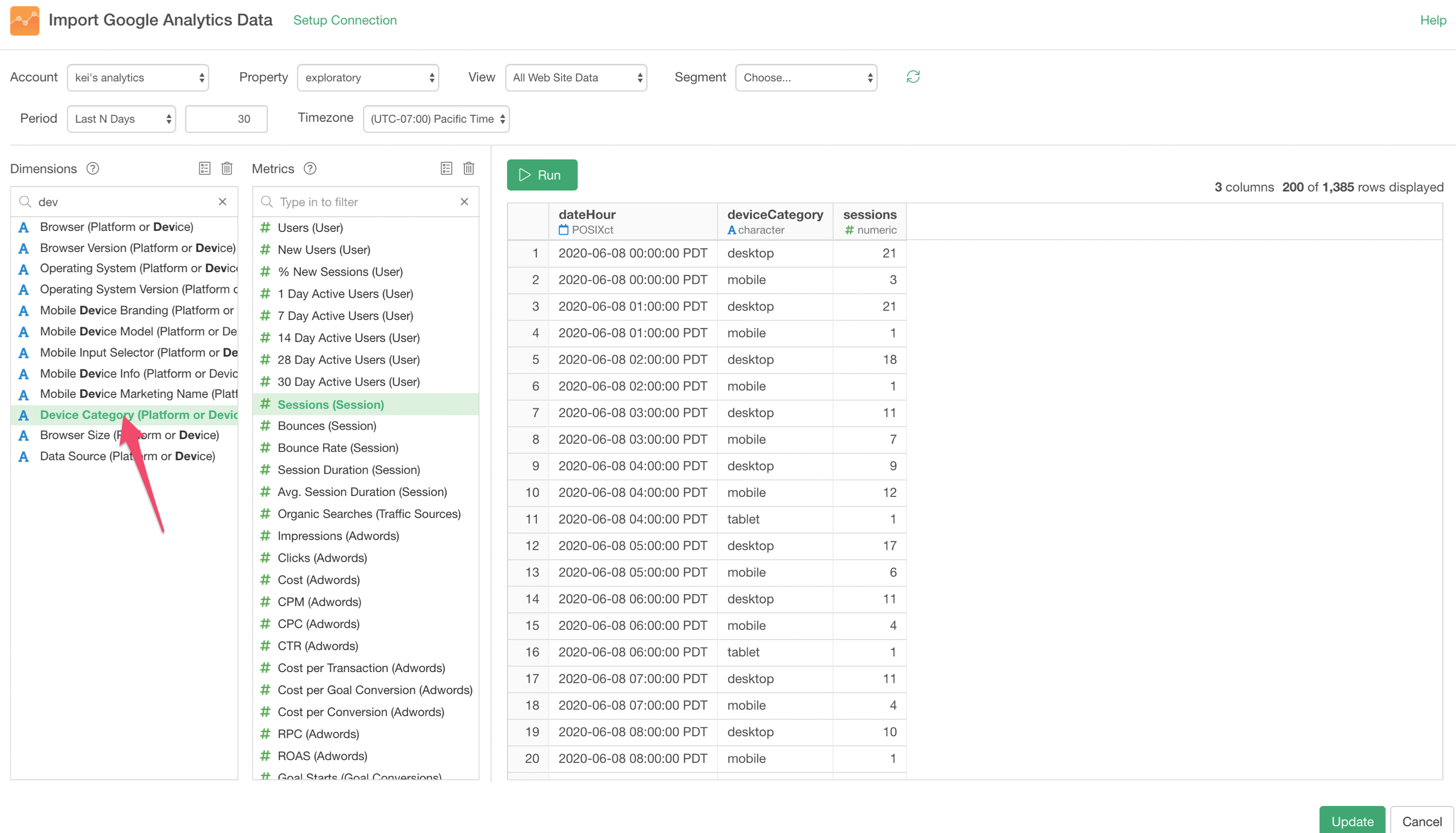Viewport: 1456px width, 833px height.
Task: Select Mobile Device Branding dimension
Action: point(124,310)
